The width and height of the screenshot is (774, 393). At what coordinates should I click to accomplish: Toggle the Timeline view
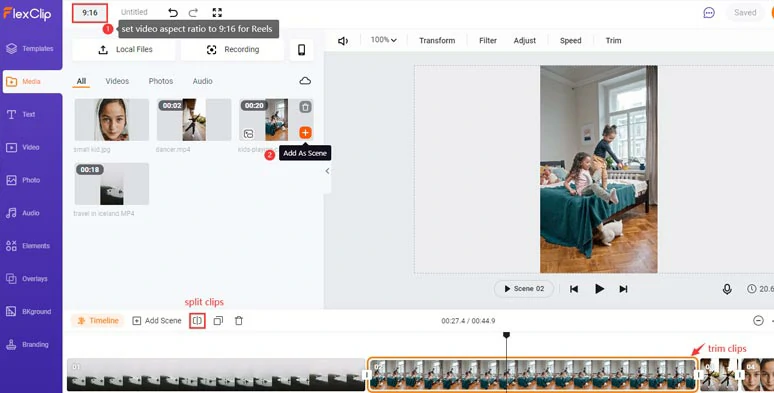pos(98,320)
